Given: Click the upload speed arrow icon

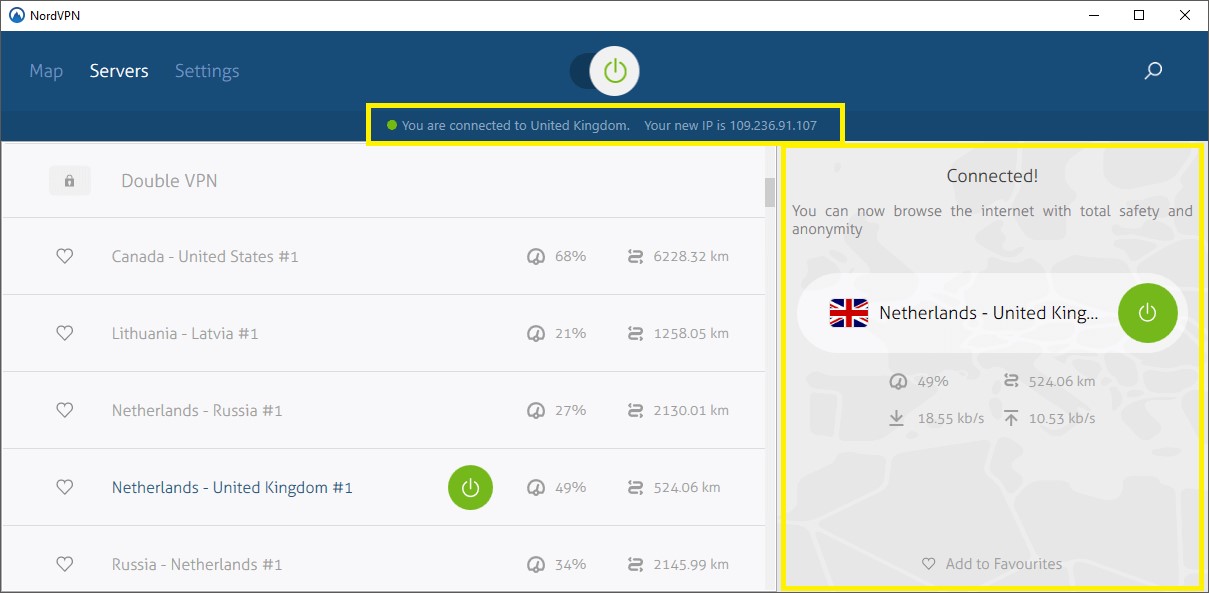Looking at the screenshot, I should tap(1011, 418).
